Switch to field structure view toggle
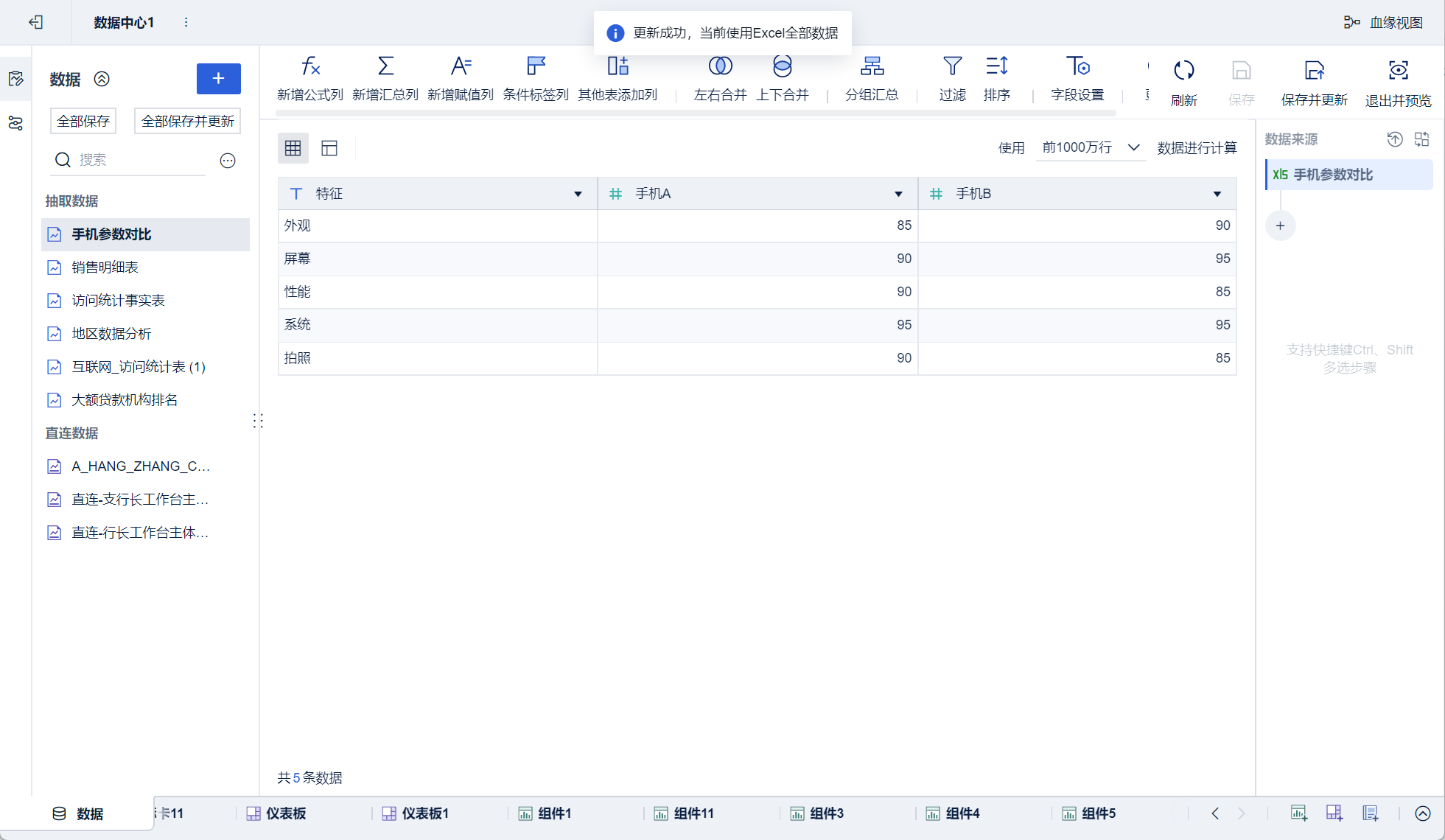Viewport: 1445px width, 840px height. (329, 148)
